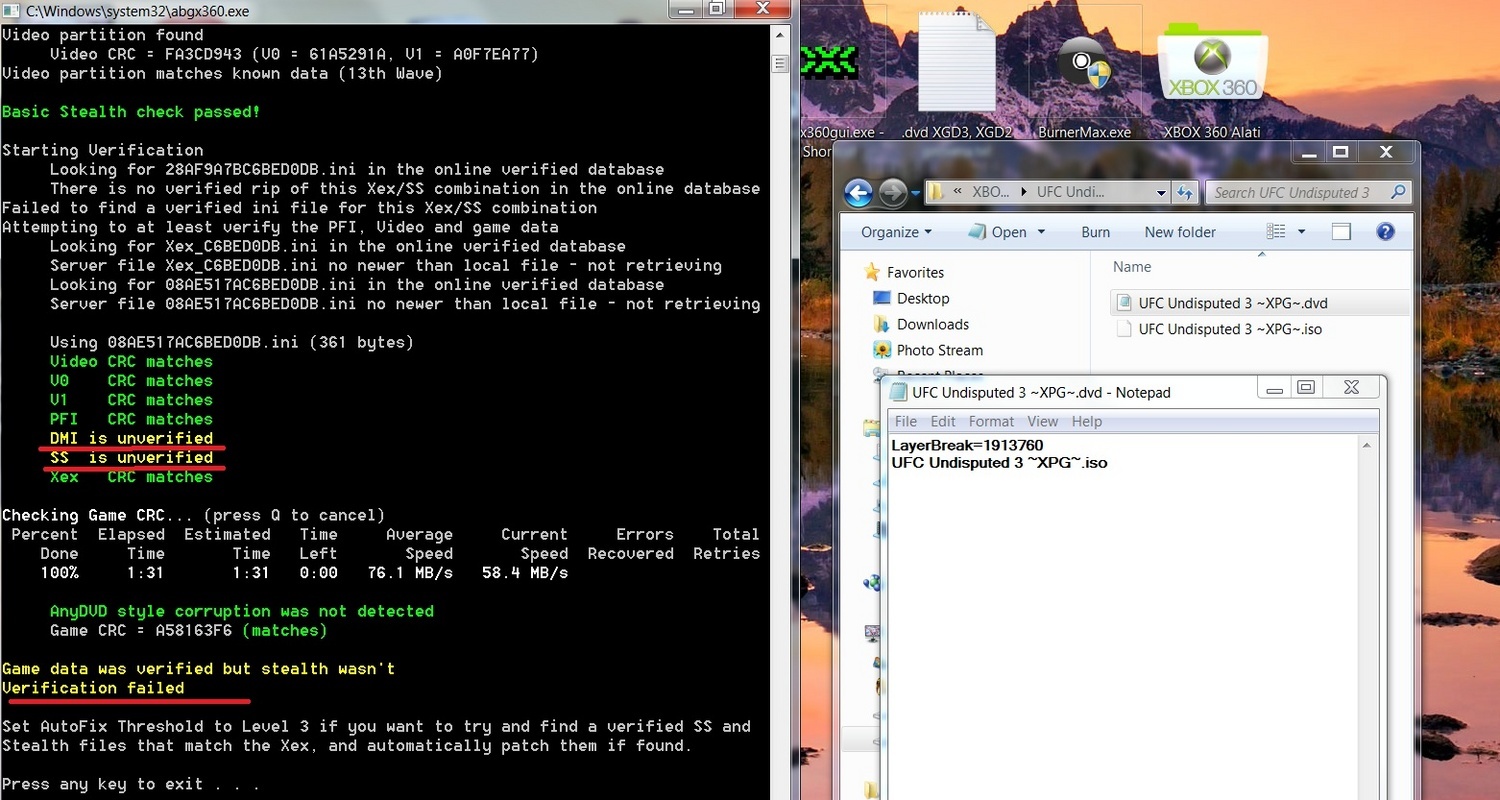
Task: Open Explorer help with the question mark
Action: coord(1385,232)
